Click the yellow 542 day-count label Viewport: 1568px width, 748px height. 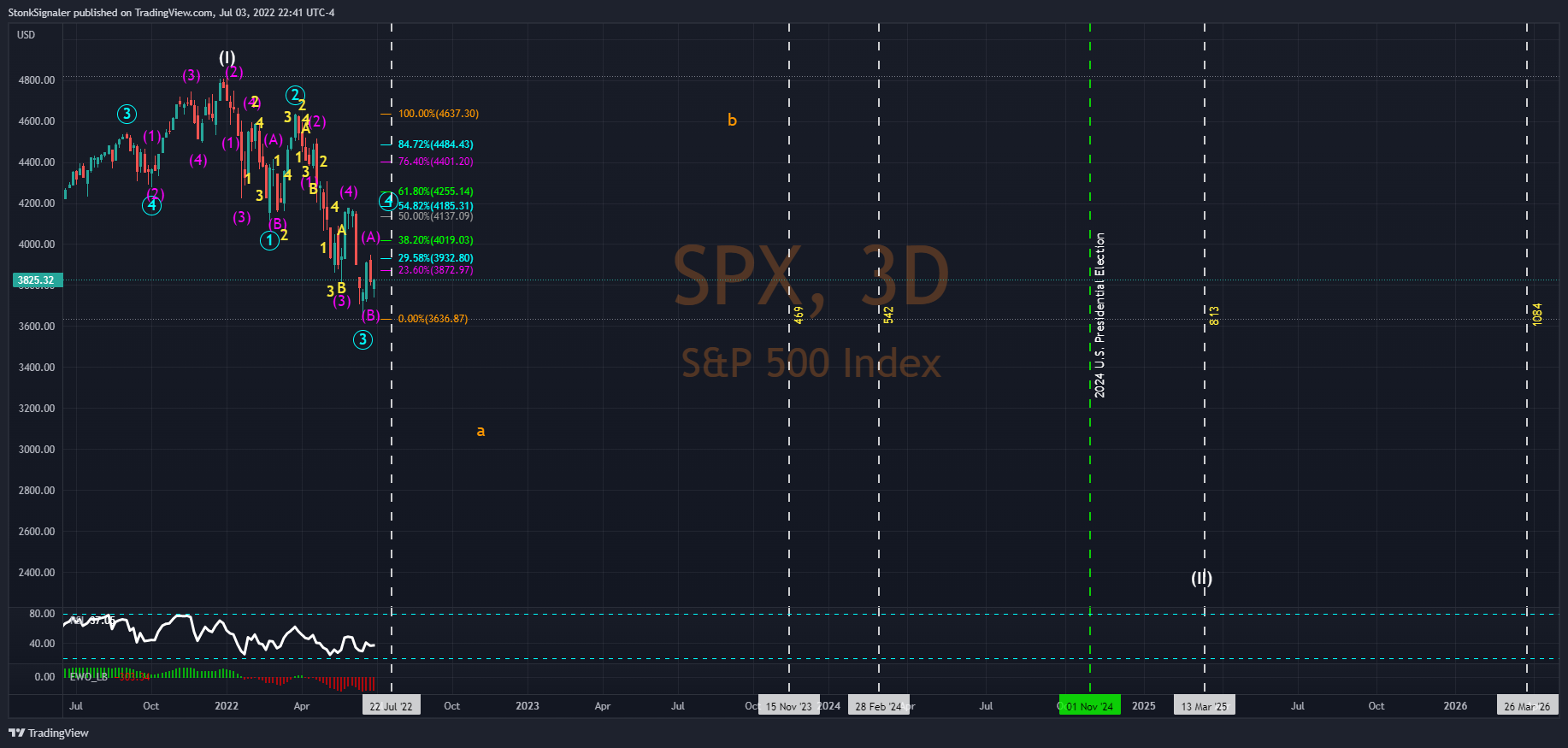click(888, 315)
